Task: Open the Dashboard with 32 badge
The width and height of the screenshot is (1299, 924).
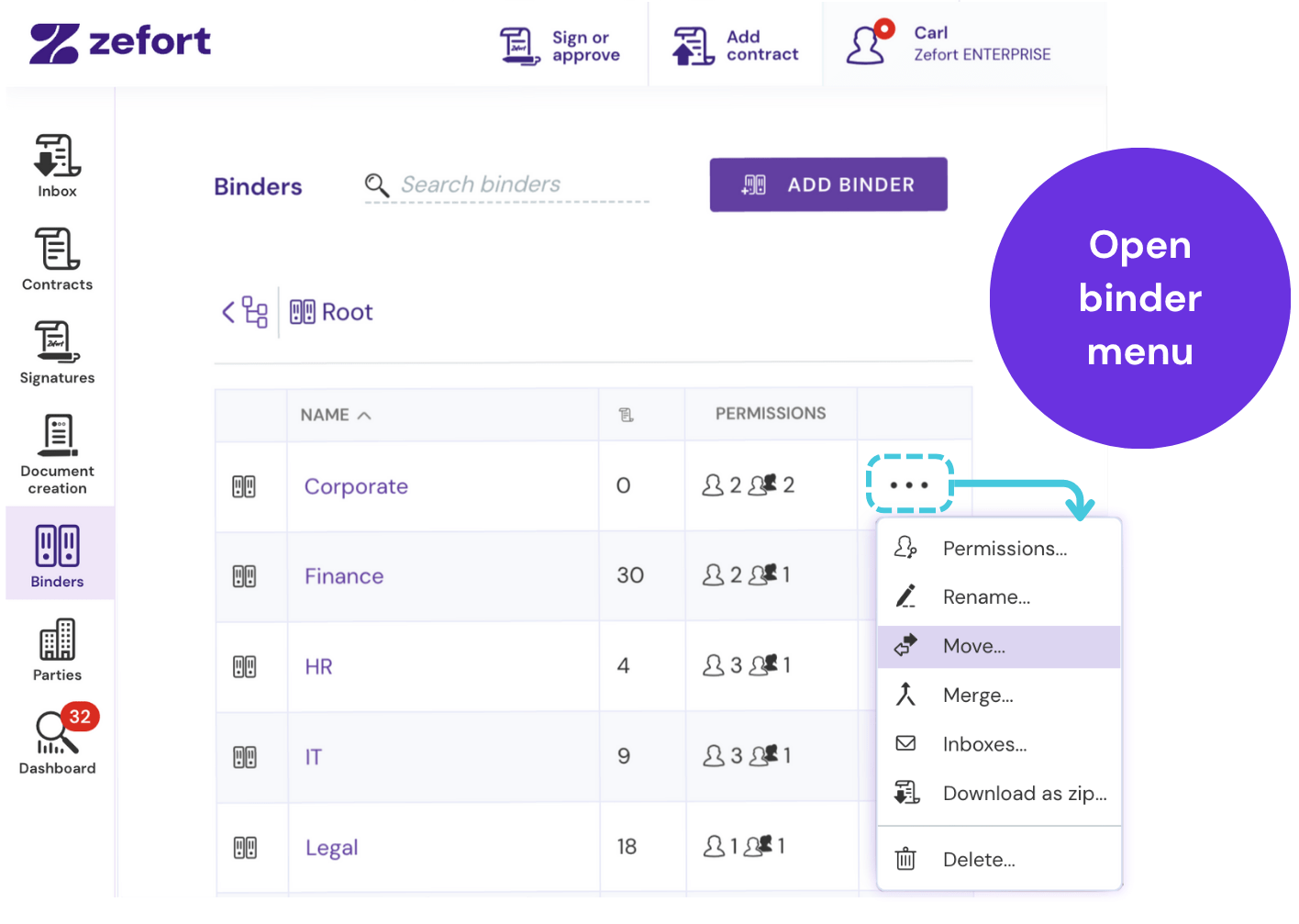Action: tap(57, 741)
